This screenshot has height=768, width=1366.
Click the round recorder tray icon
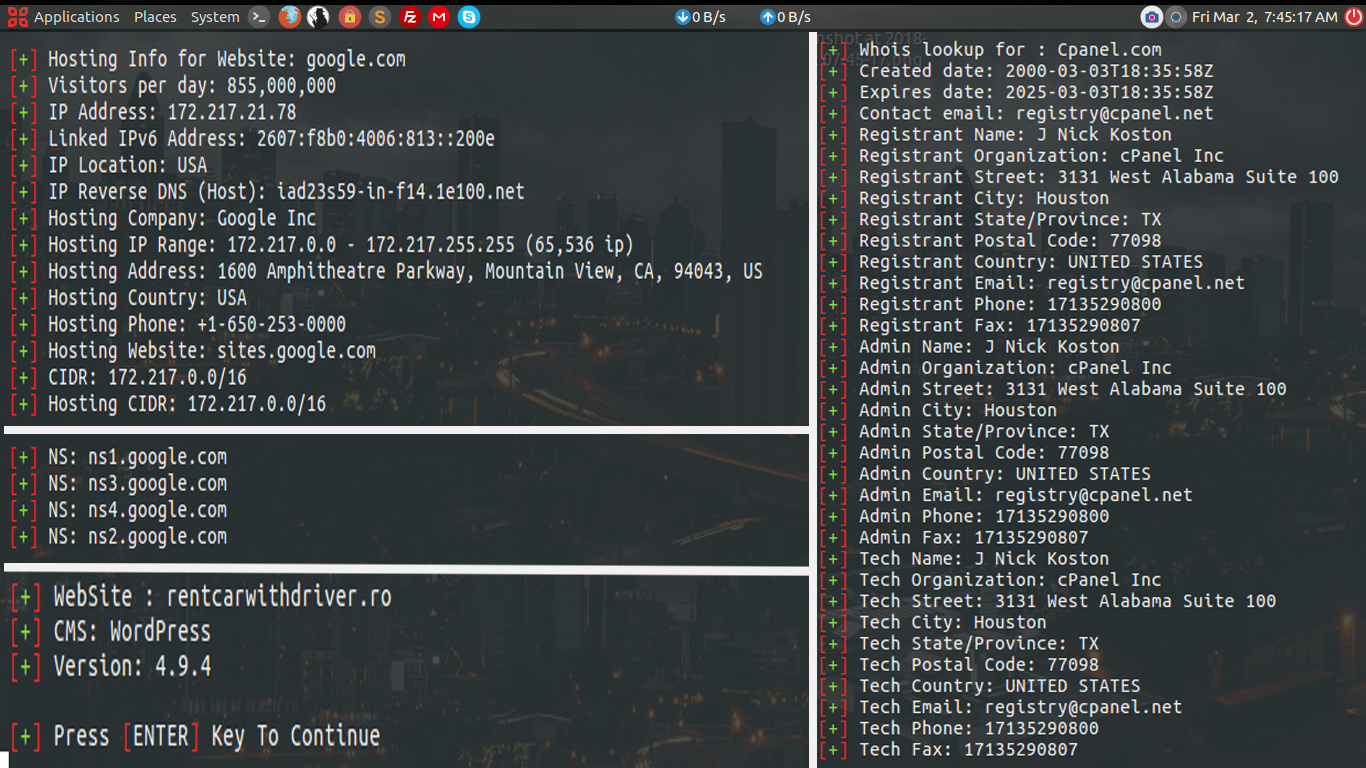click(1176, 17)
